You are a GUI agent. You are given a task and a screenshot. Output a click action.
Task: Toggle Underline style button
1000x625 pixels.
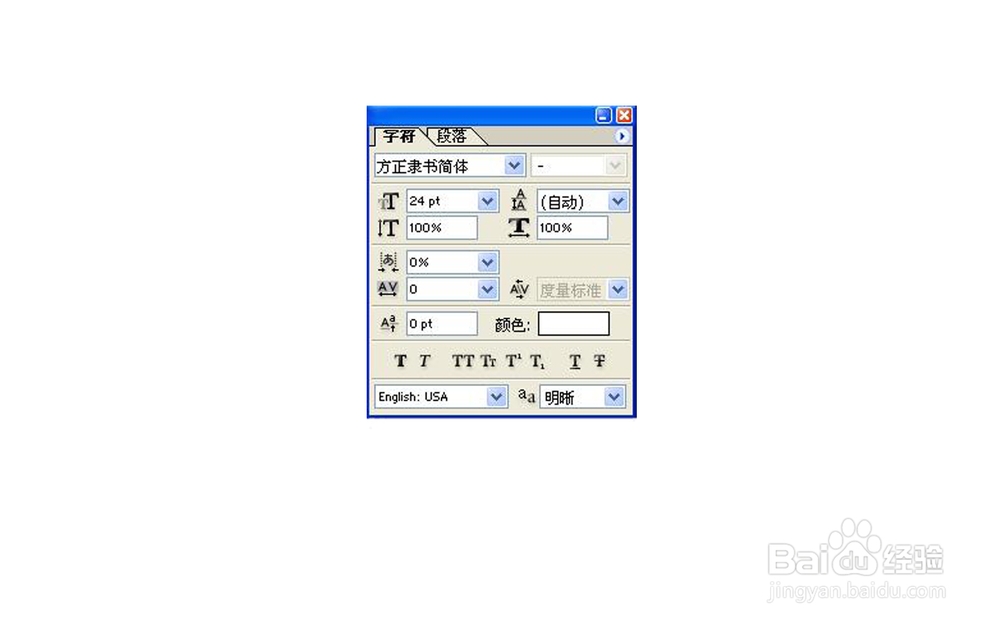point(575,362)
